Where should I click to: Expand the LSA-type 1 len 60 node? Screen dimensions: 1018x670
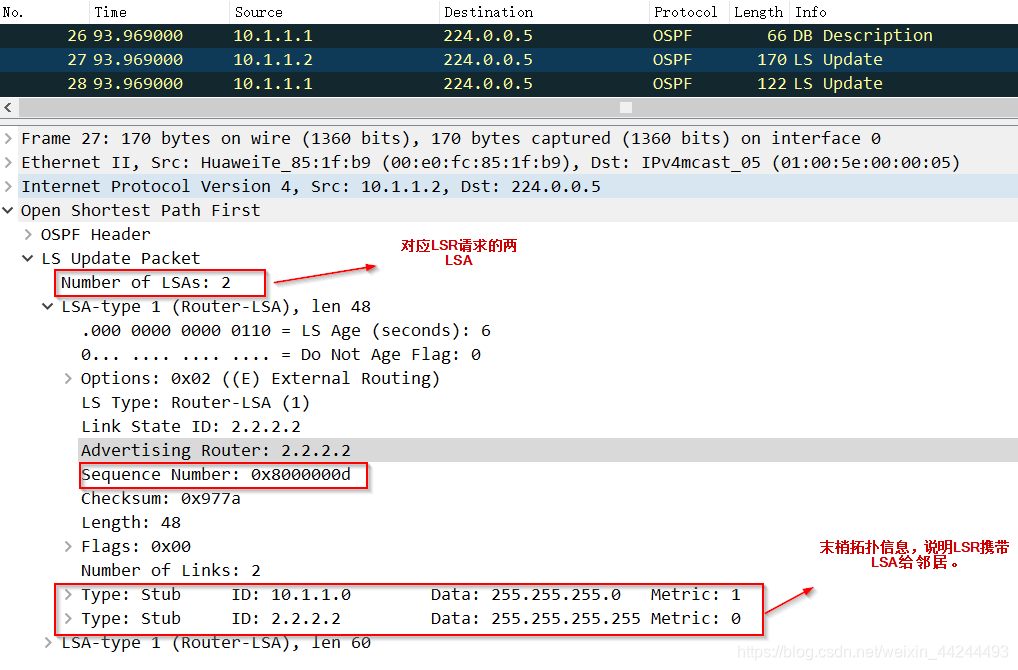click(x=48, y=643)
